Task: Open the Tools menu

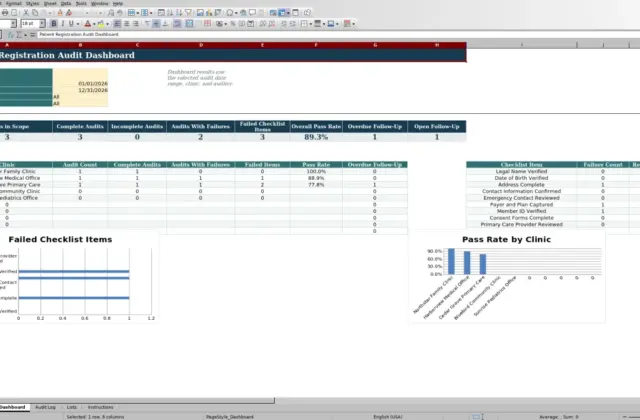Action: click(81, 3)
